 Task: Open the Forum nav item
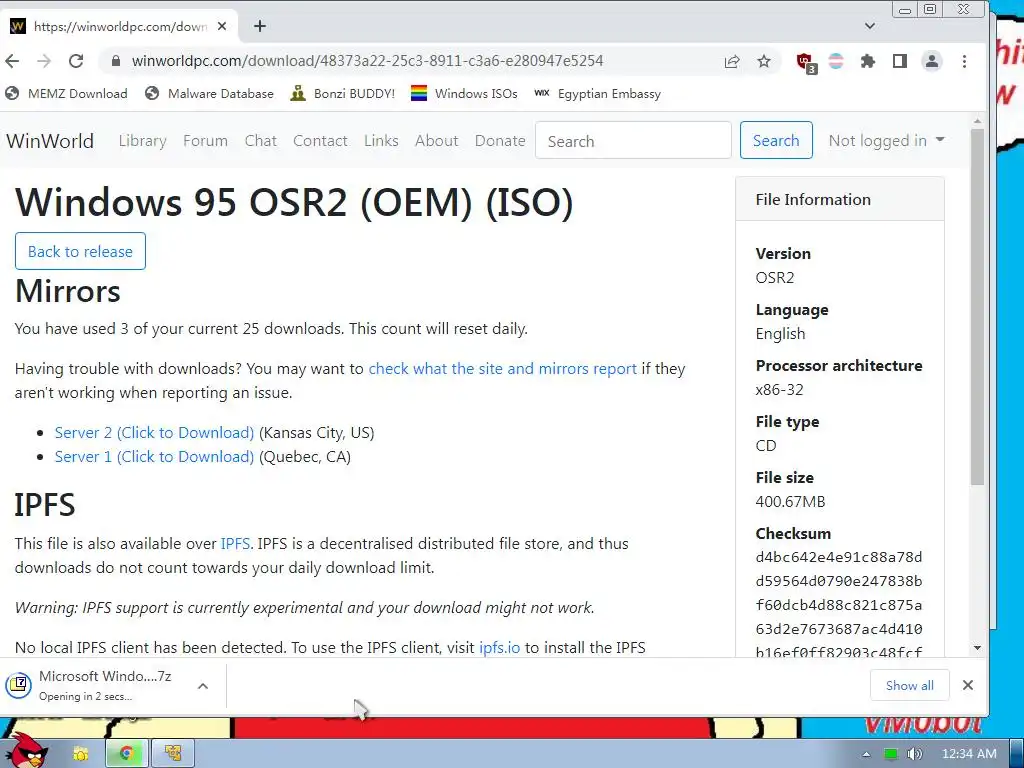[x=205, y=140]
